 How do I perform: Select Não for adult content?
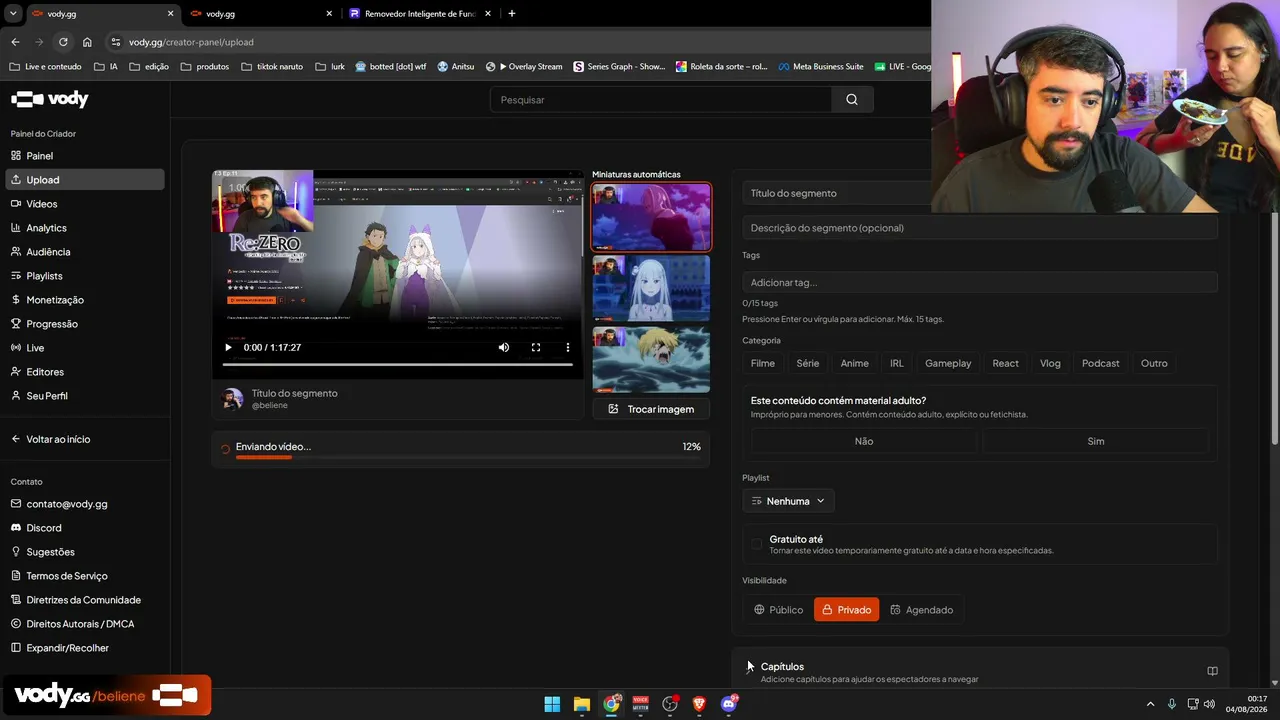point(864,441)
